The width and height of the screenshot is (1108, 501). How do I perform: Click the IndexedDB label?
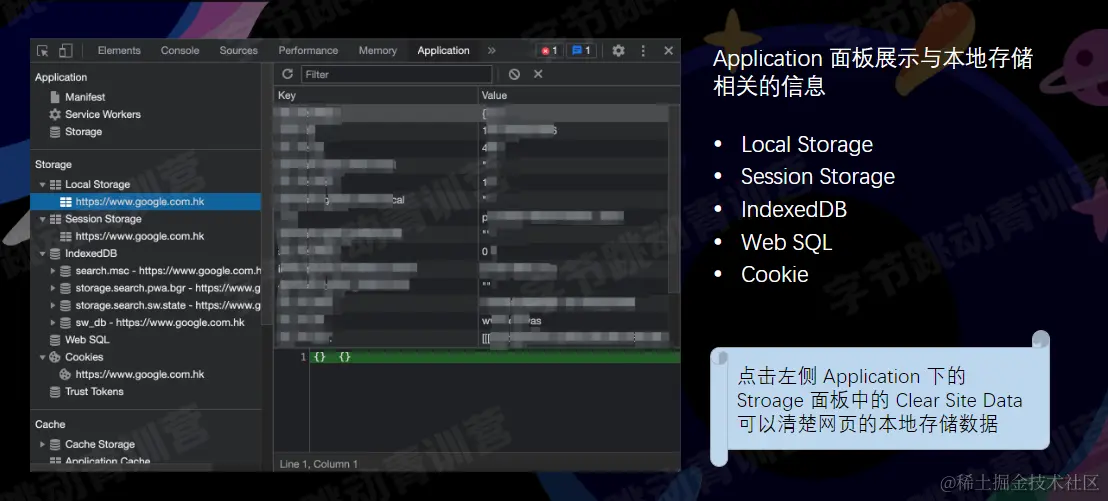pos(91,254)
